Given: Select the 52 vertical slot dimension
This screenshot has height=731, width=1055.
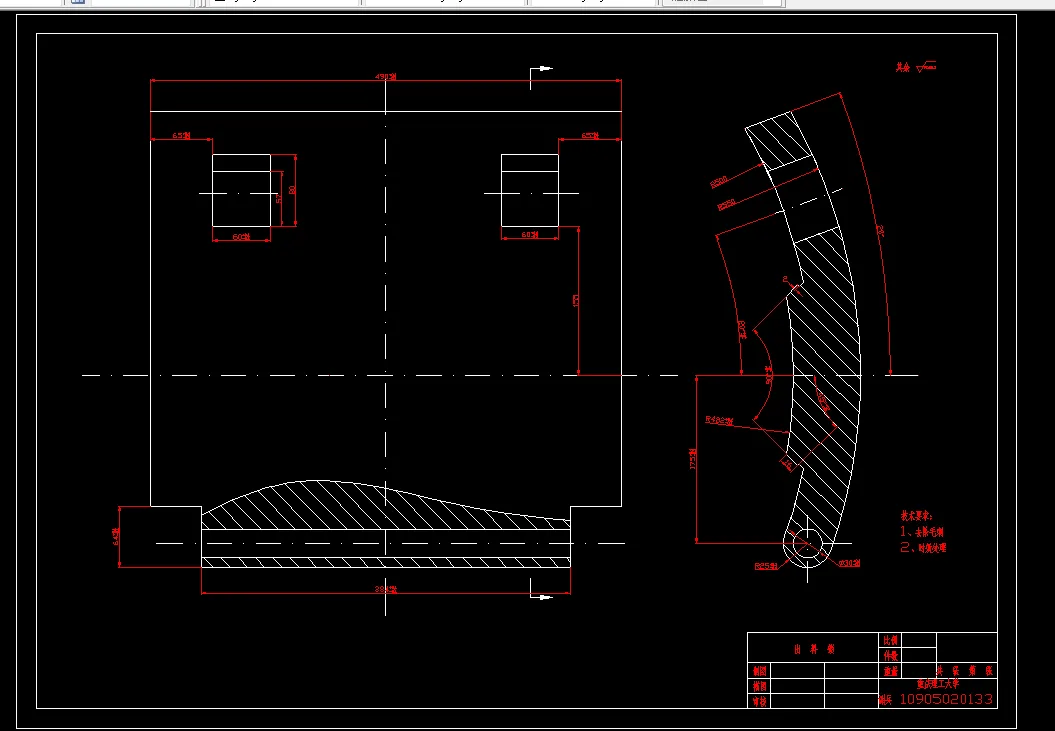Looking at the screenshot, I should 279,199.
